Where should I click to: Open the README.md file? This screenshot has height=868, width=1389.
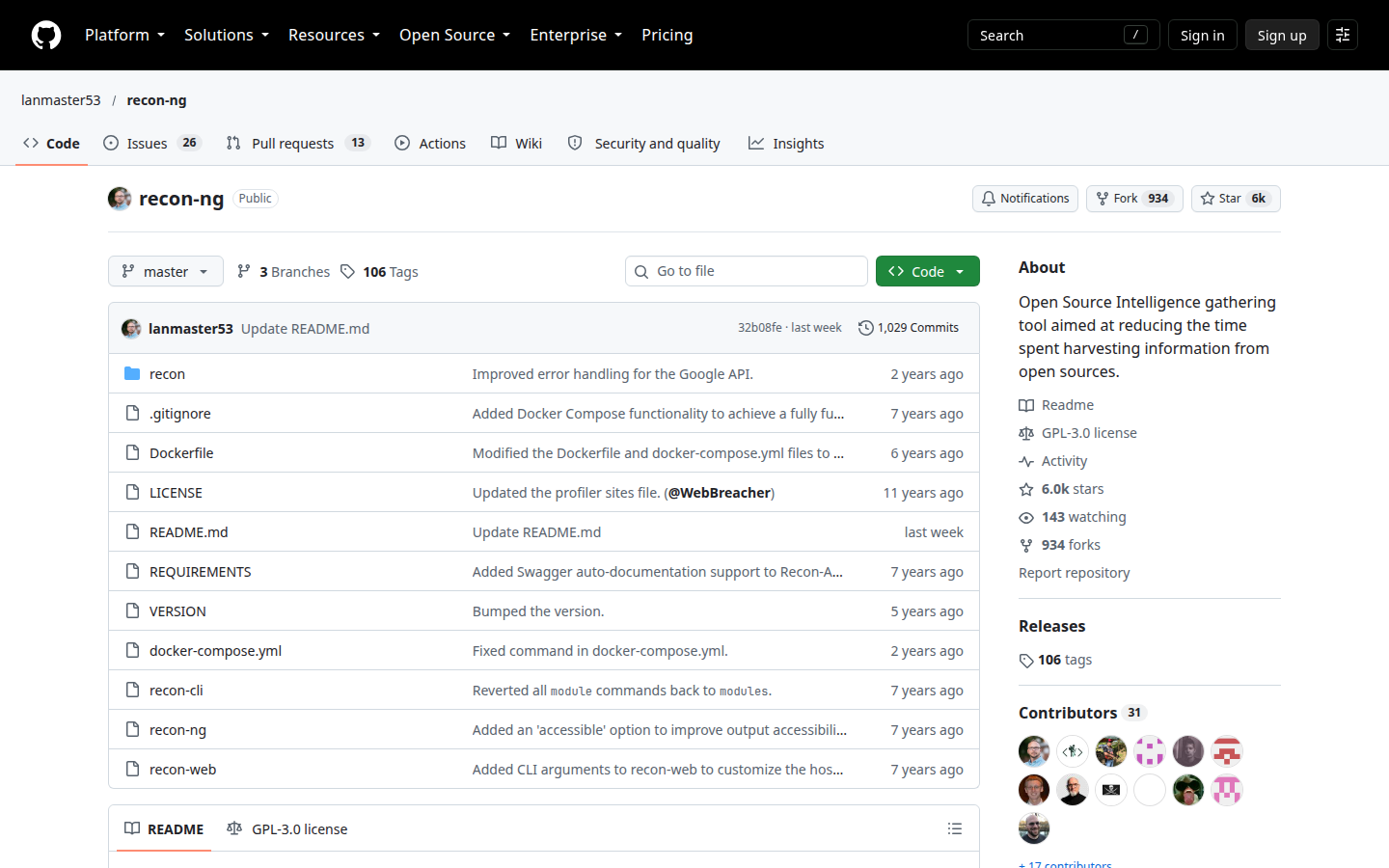[189, 532]
